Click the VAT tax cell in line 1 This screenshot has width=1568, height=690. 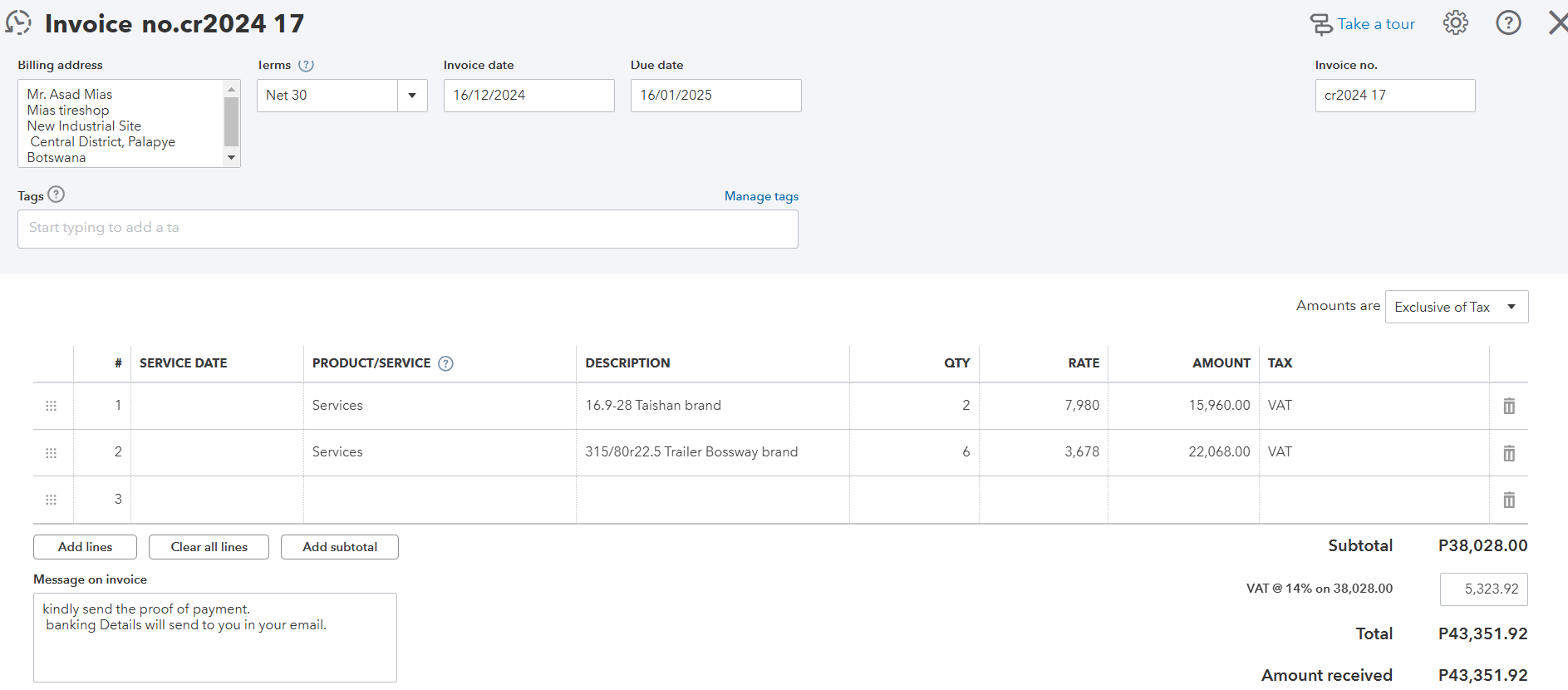(x=1374, y=406)
